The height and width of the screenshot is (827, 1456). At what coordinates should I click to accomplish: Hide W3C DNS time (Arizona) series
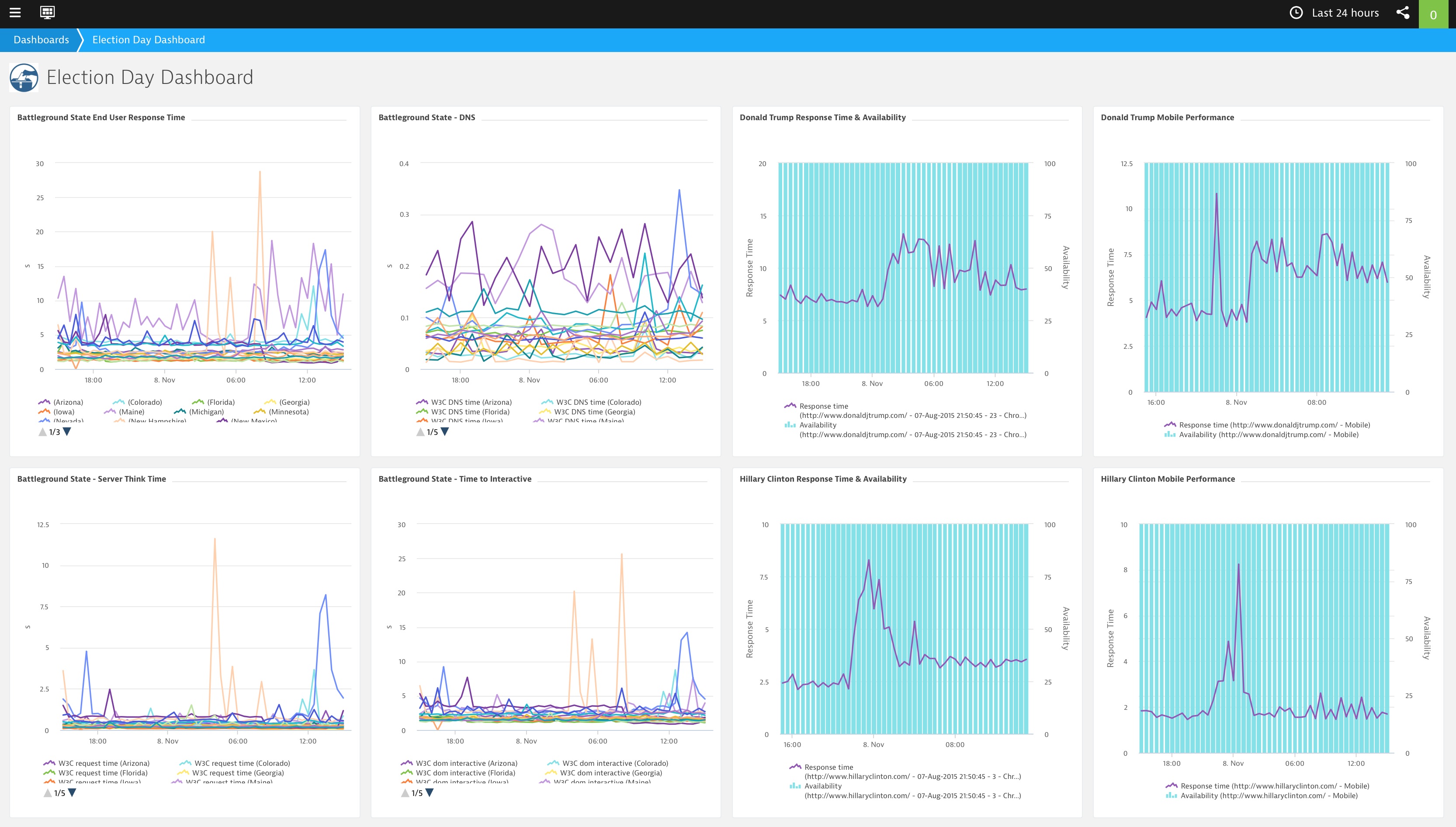(464, 402)
